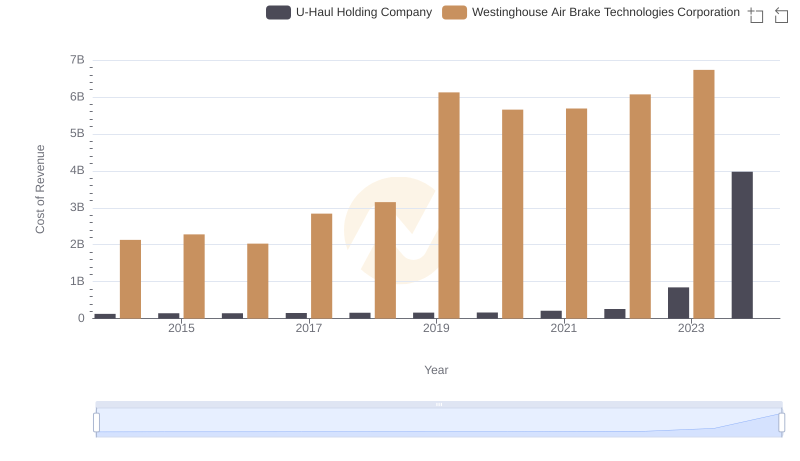Image resolution: width=800 pixels, height=461 pixels.
Task: Click the 2019 Westinghouse orange bar
Action: (449, 206)
